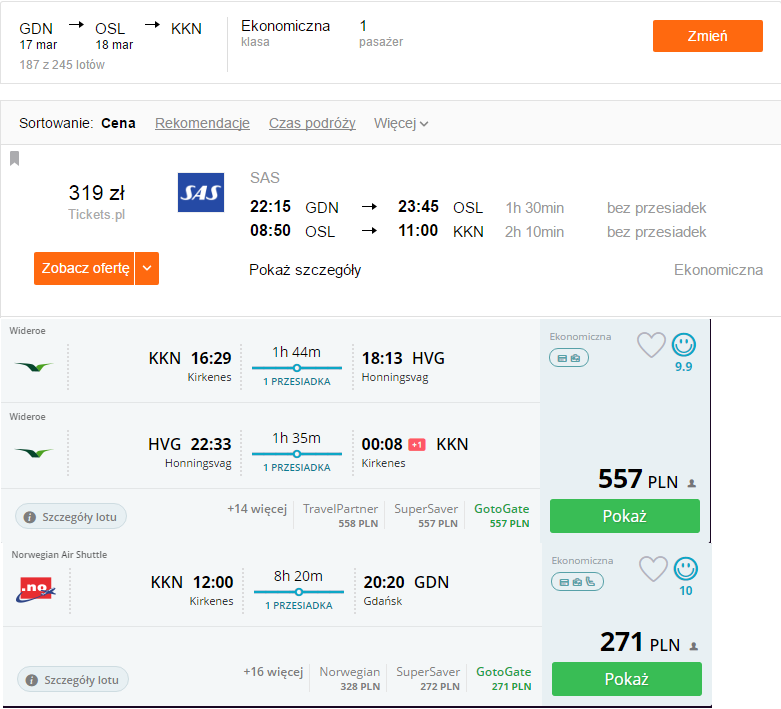Expand +14 więcej providers list
The height and width of the screenshot is (709, 781).
pos(257,509)
